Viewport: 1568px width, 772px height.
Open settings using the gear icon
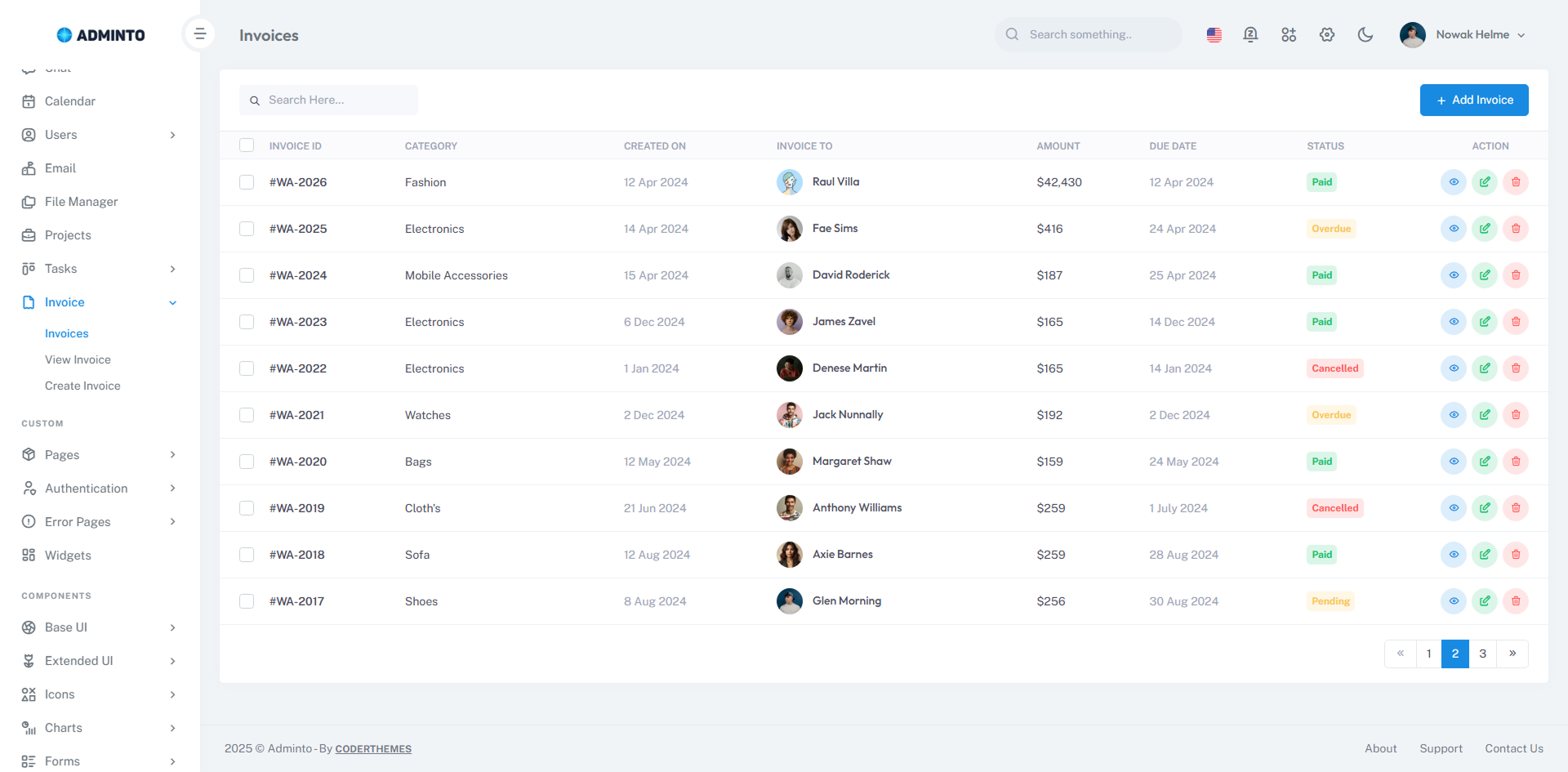coord(1327,34)
